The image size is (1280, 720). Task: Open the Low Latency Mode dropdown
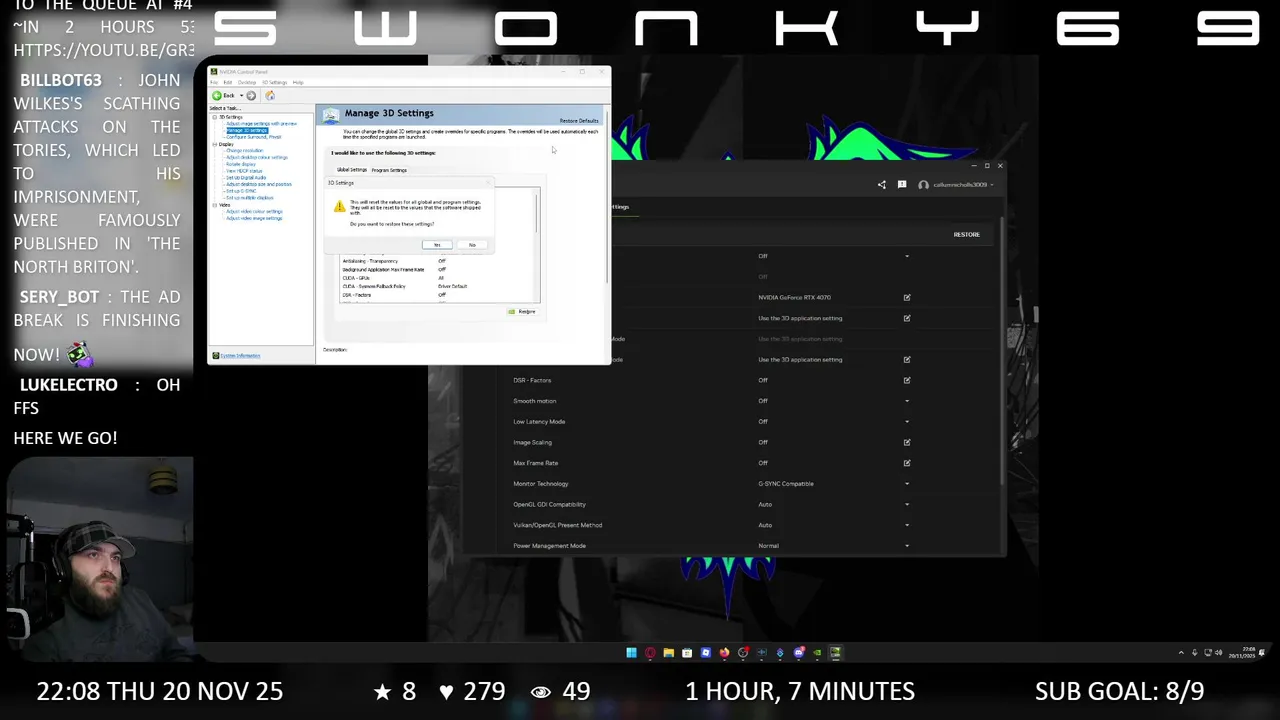[907, 421]
